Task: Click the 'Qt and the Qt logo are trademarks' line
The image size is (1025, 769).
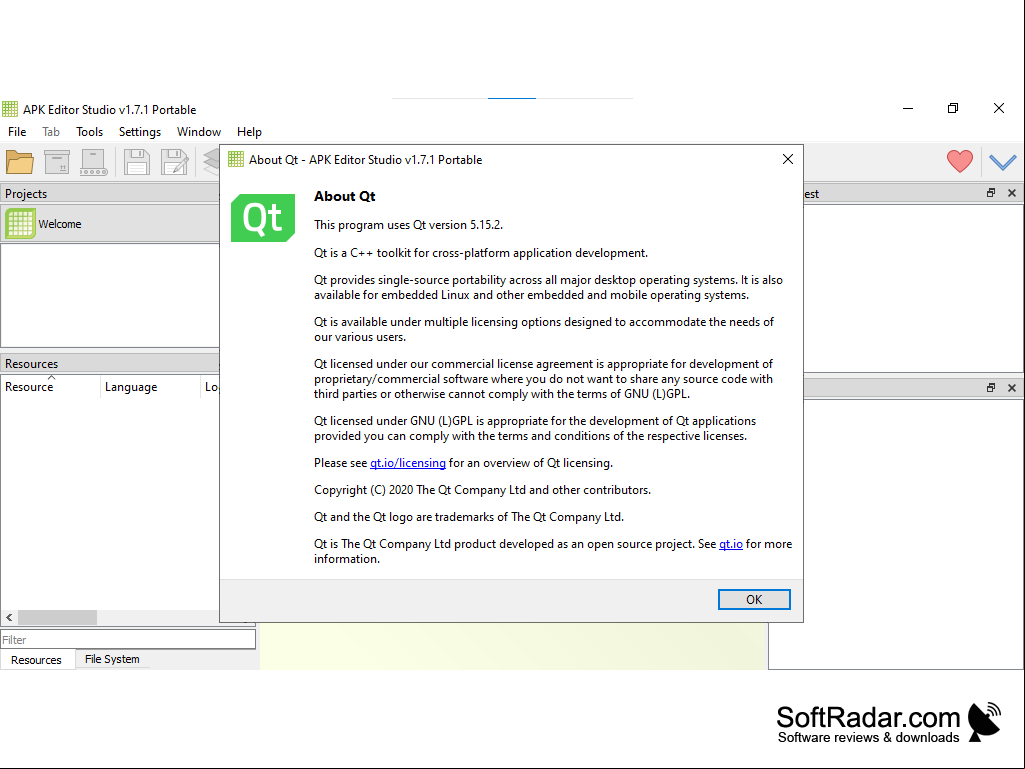Action: (469, 517)
